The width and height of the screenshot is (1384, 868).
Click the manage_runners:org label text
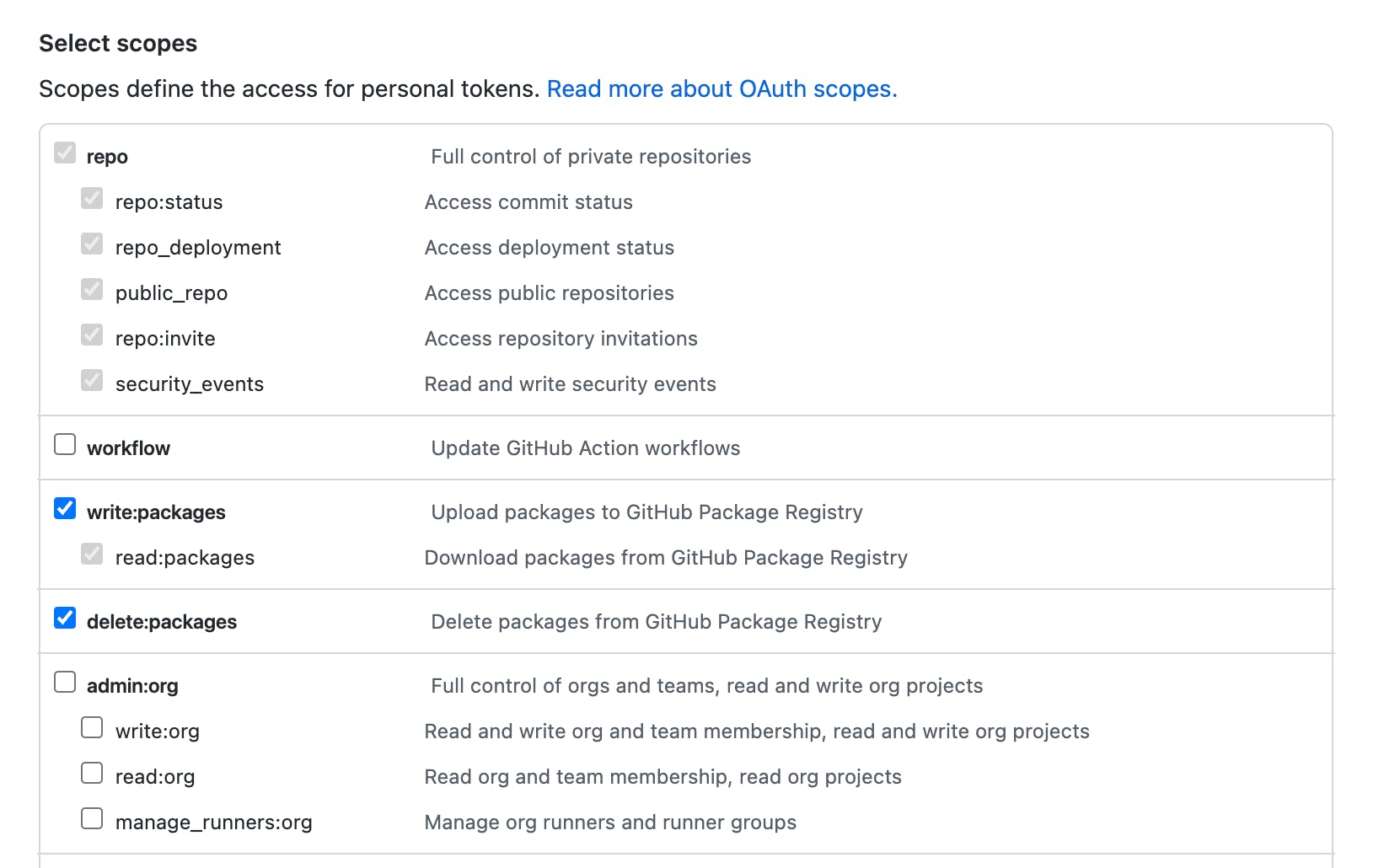(x=213, y=822)
